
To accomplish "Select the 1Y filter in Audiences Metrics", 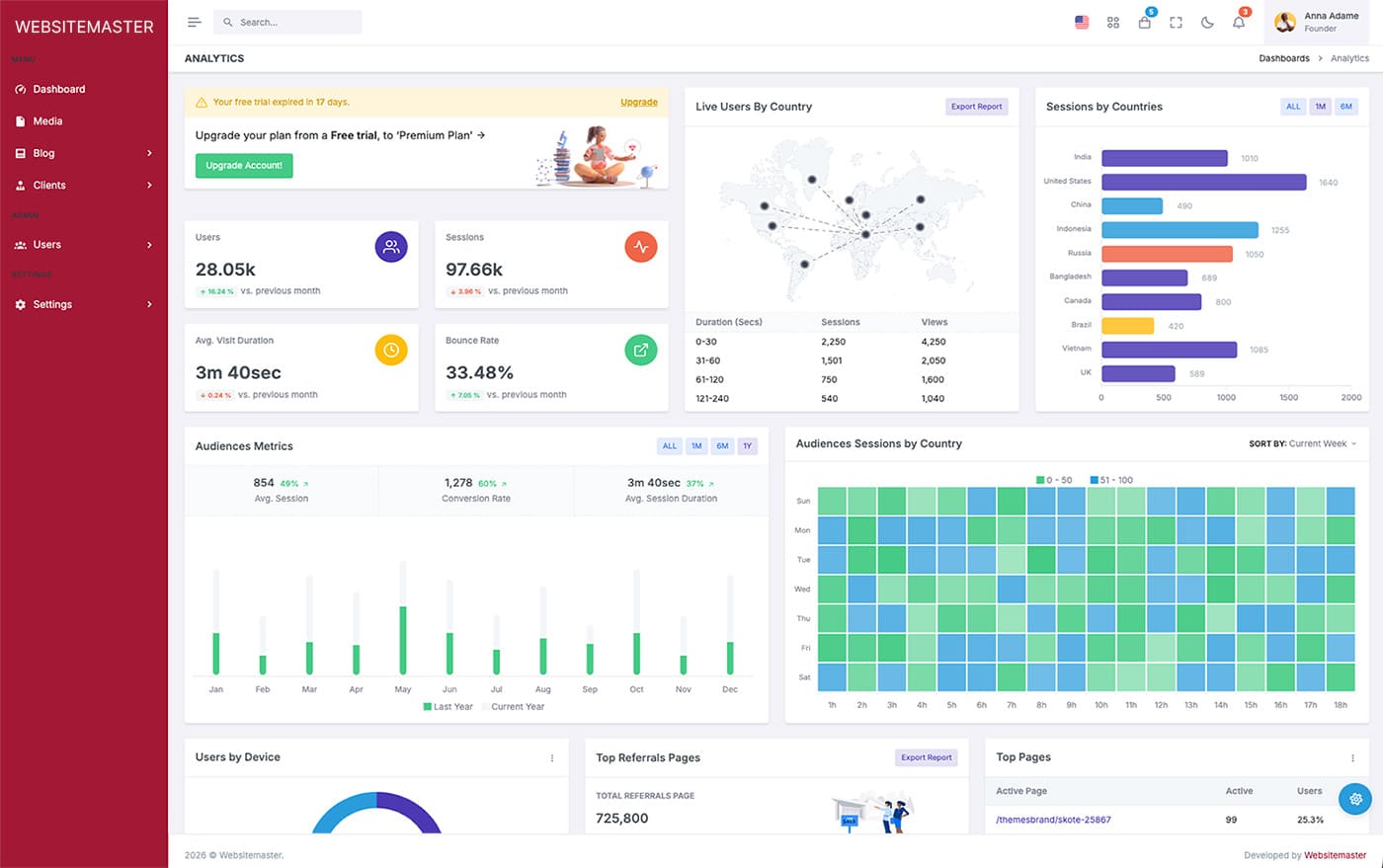I will coord(748,445).
